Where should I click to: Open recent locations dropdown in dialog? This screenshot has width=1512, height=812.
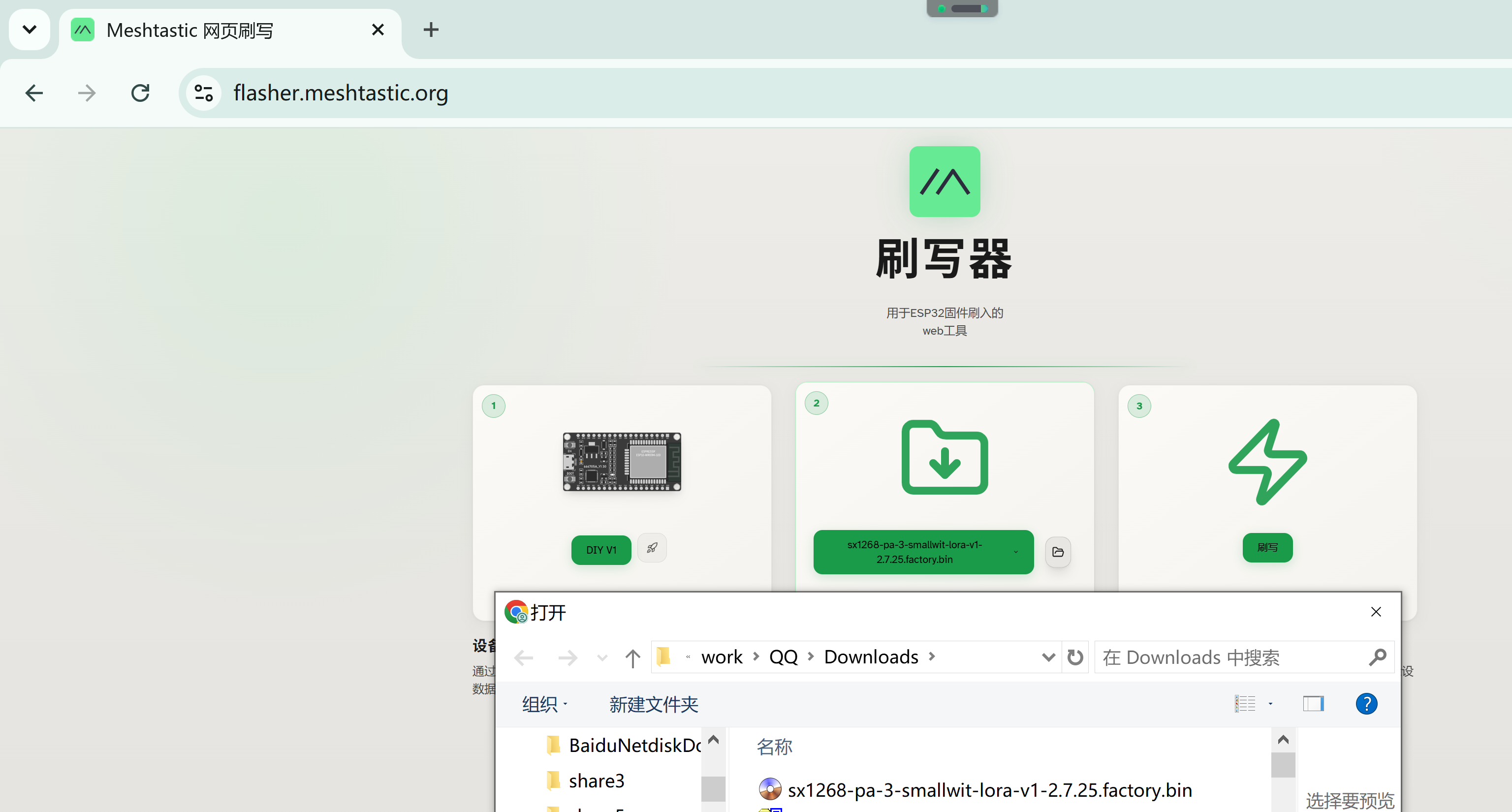(x=601, y=657)
